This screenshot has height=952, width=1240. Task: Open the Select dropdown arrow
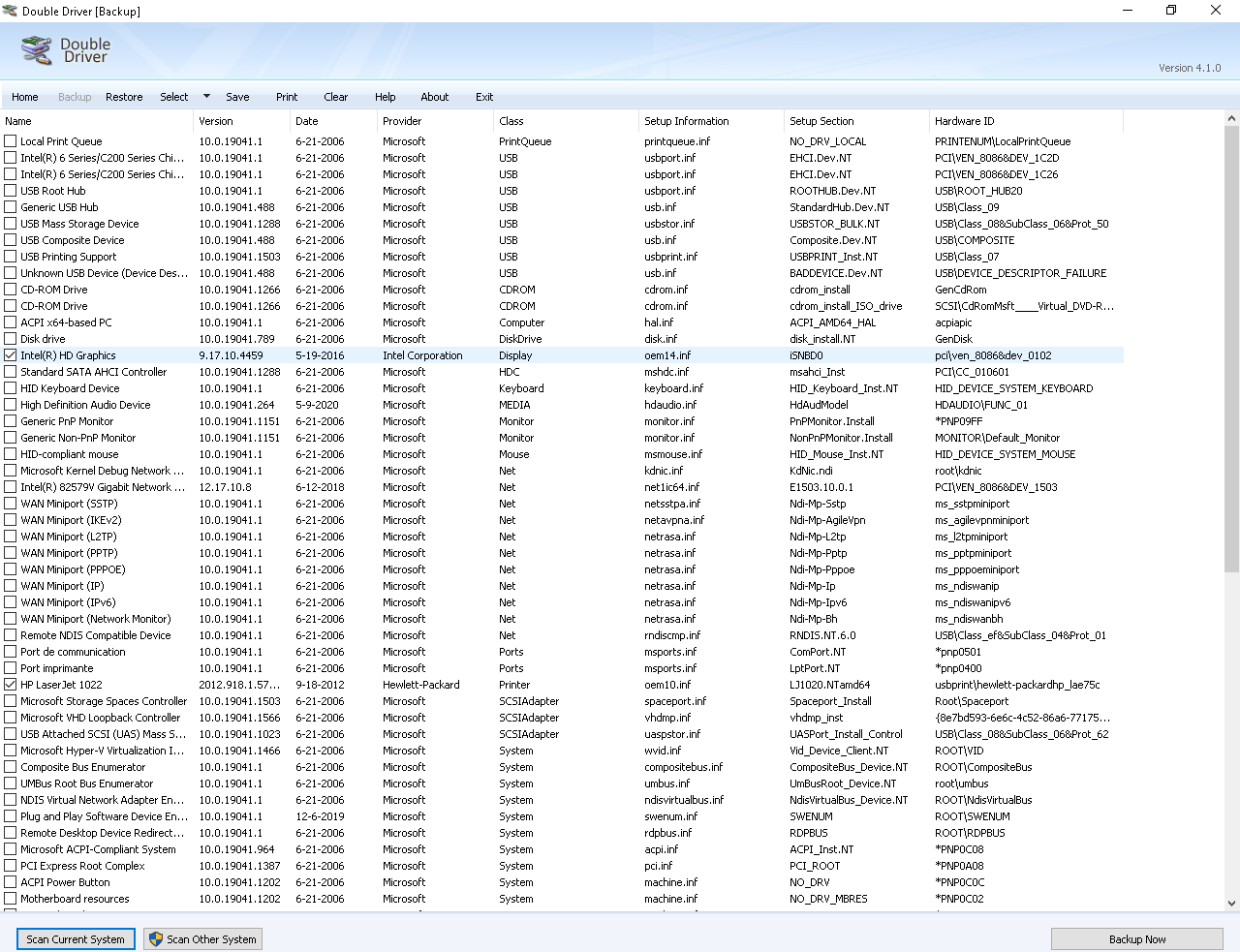206,97
